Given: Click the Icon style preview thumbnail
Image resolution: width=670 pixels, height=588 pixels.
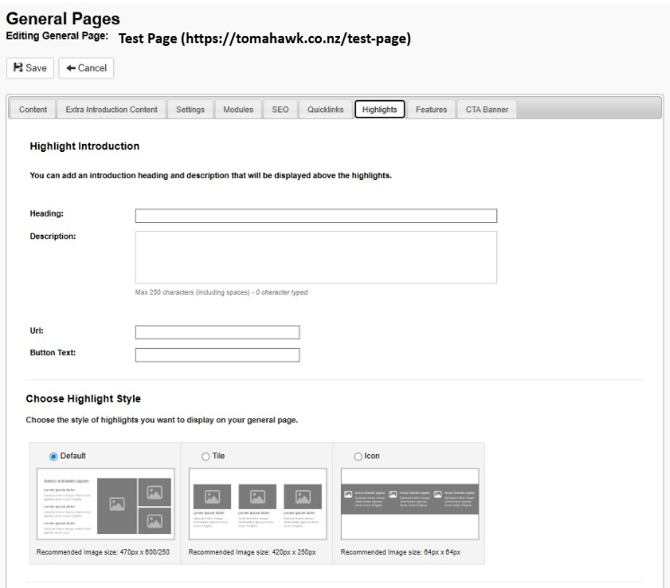Looking at the screenshot, I should [409, 504].
